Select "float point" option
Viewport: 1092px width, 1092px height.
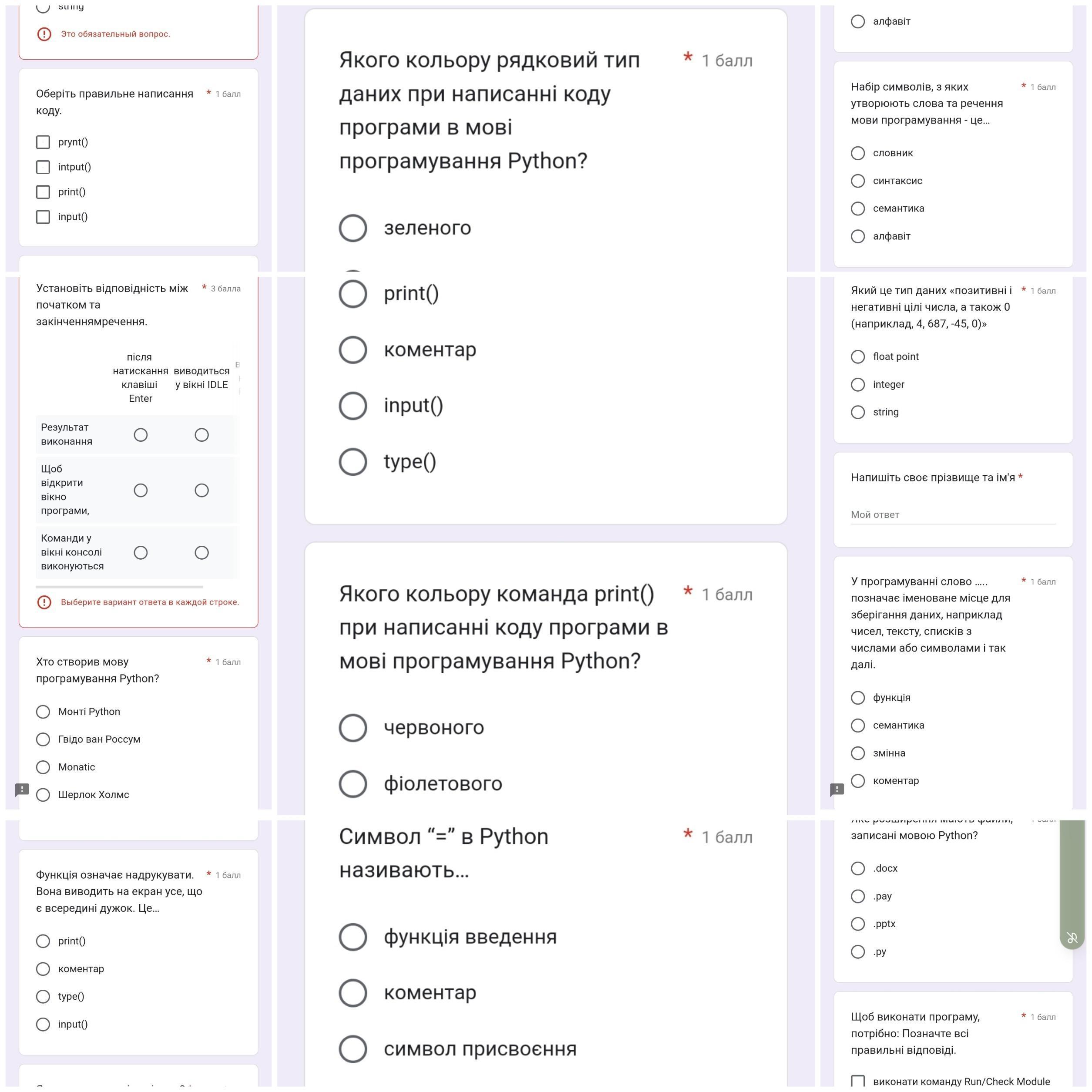(857, 356)
